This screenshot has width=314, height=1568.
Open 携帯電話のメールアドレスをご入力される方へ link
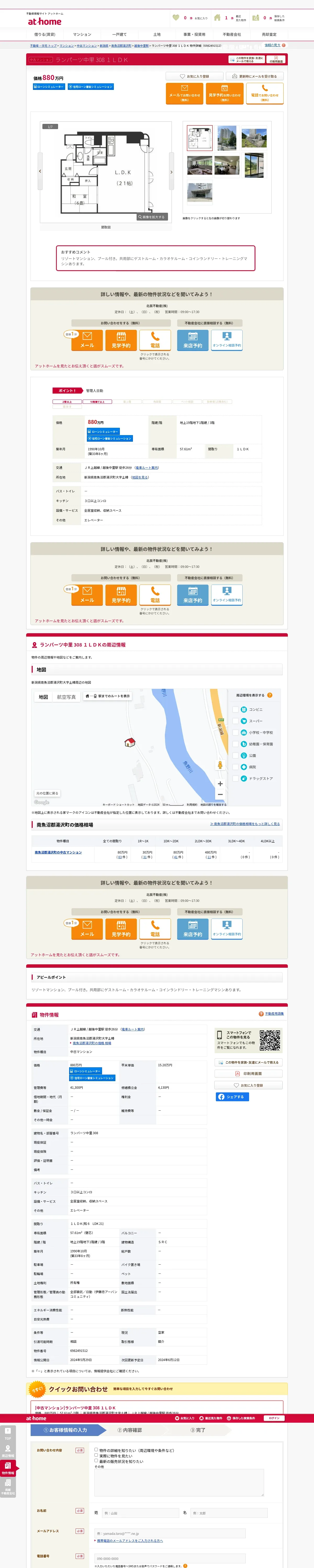[x=129, y=1541]
